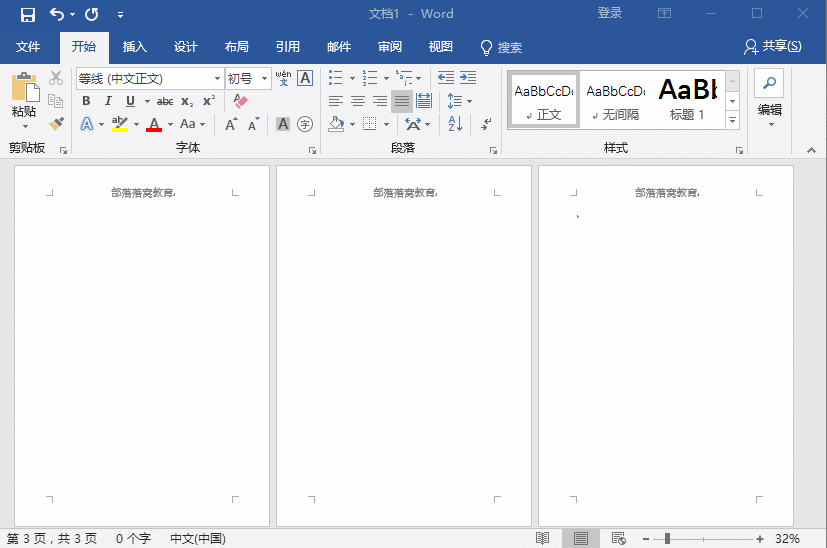Select the Center alignment icon

coord(357,101)
